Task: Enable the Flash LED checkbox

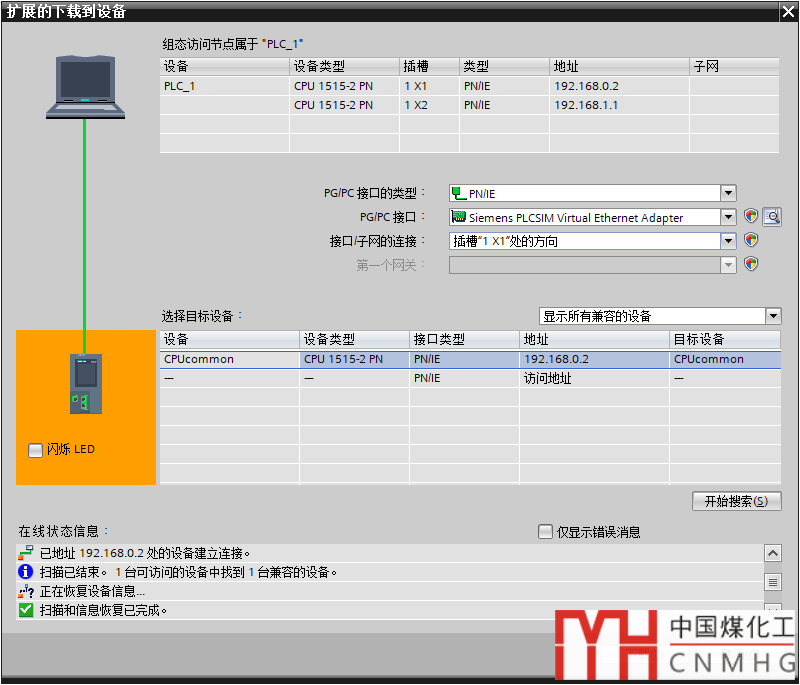Action: click(35, 450)
